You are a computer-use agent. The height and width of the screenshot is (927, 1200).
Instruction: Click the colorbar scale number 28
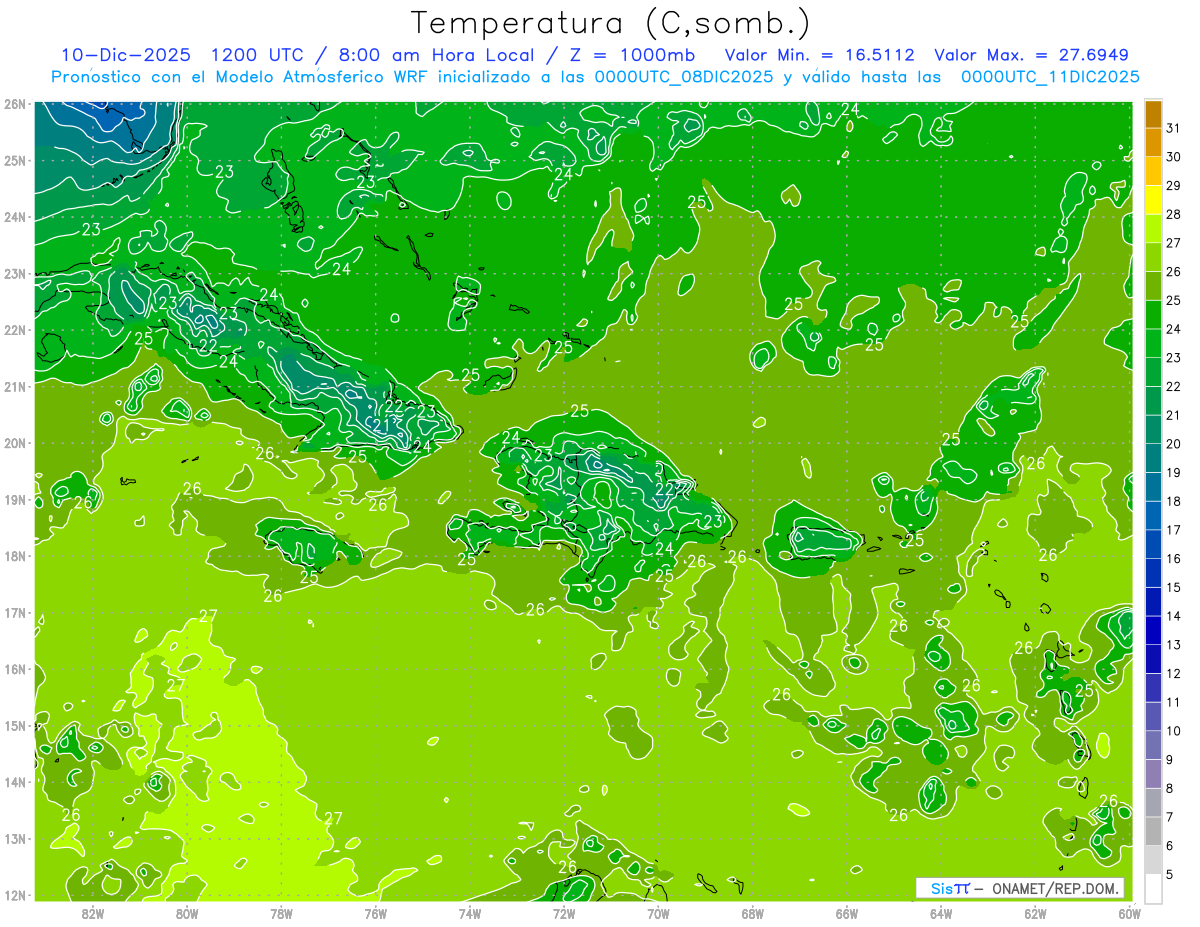[x=1173, y=214]
